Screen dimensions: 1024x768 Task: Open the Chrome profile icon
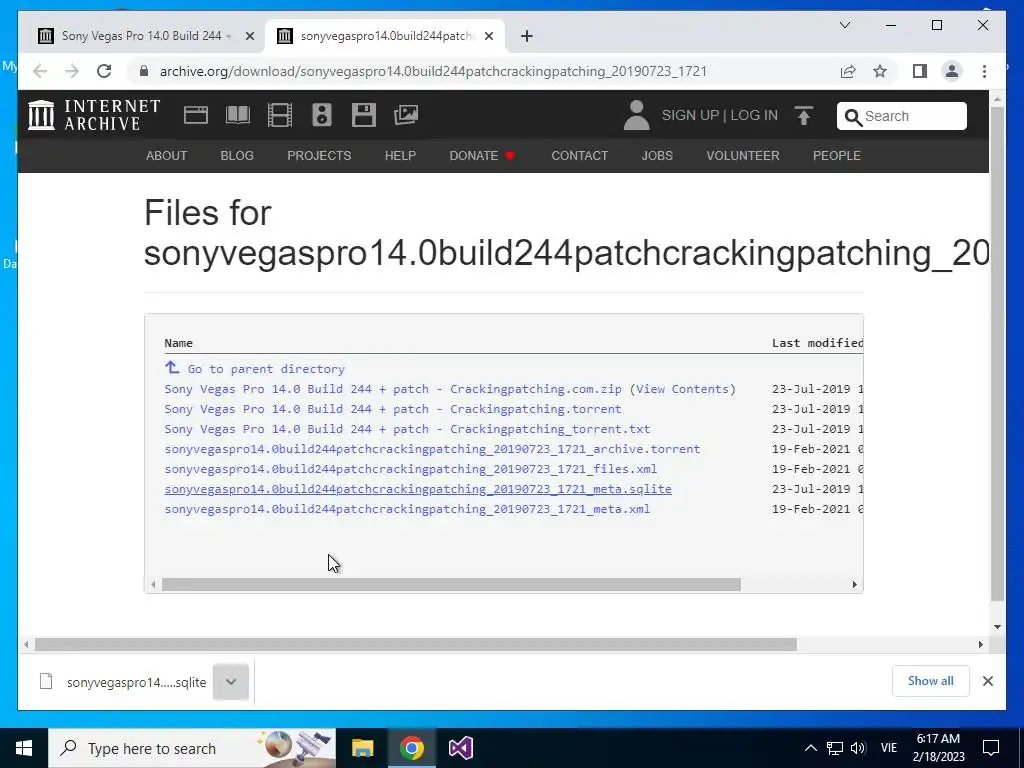[x=952, y=71]
